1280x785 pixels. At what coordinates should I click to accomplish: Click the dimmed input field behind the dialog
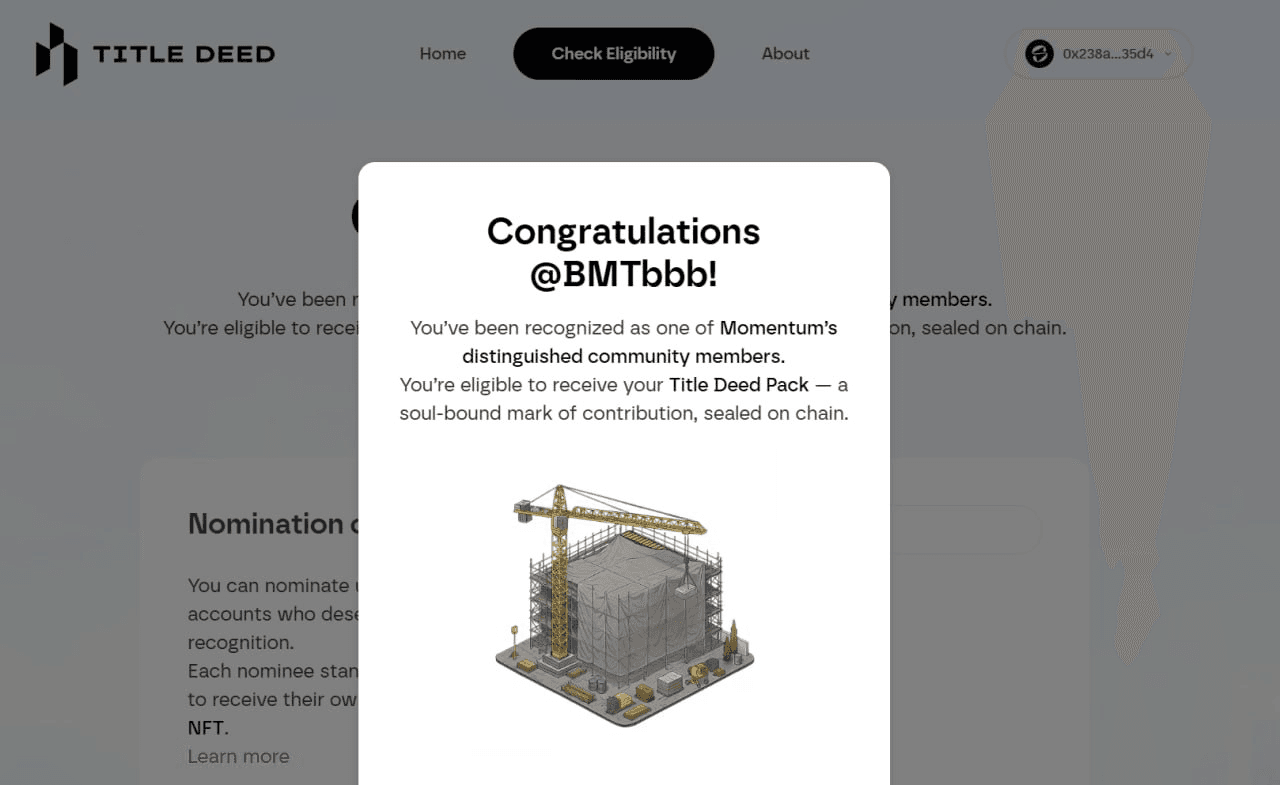[965, 530]
